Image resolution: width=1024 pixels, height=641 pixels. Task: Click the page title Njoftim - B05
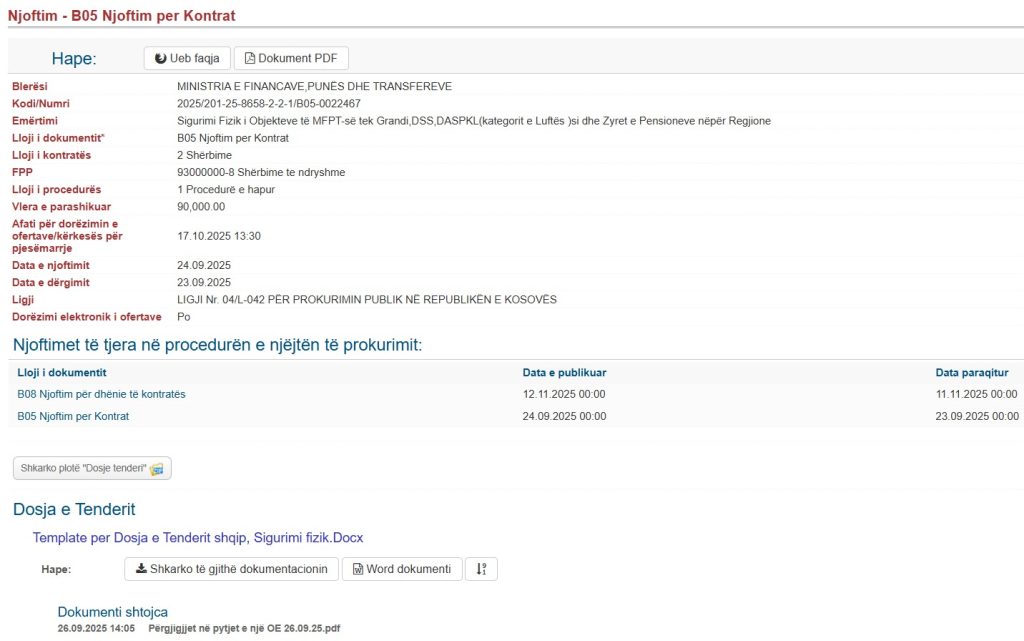122,16
